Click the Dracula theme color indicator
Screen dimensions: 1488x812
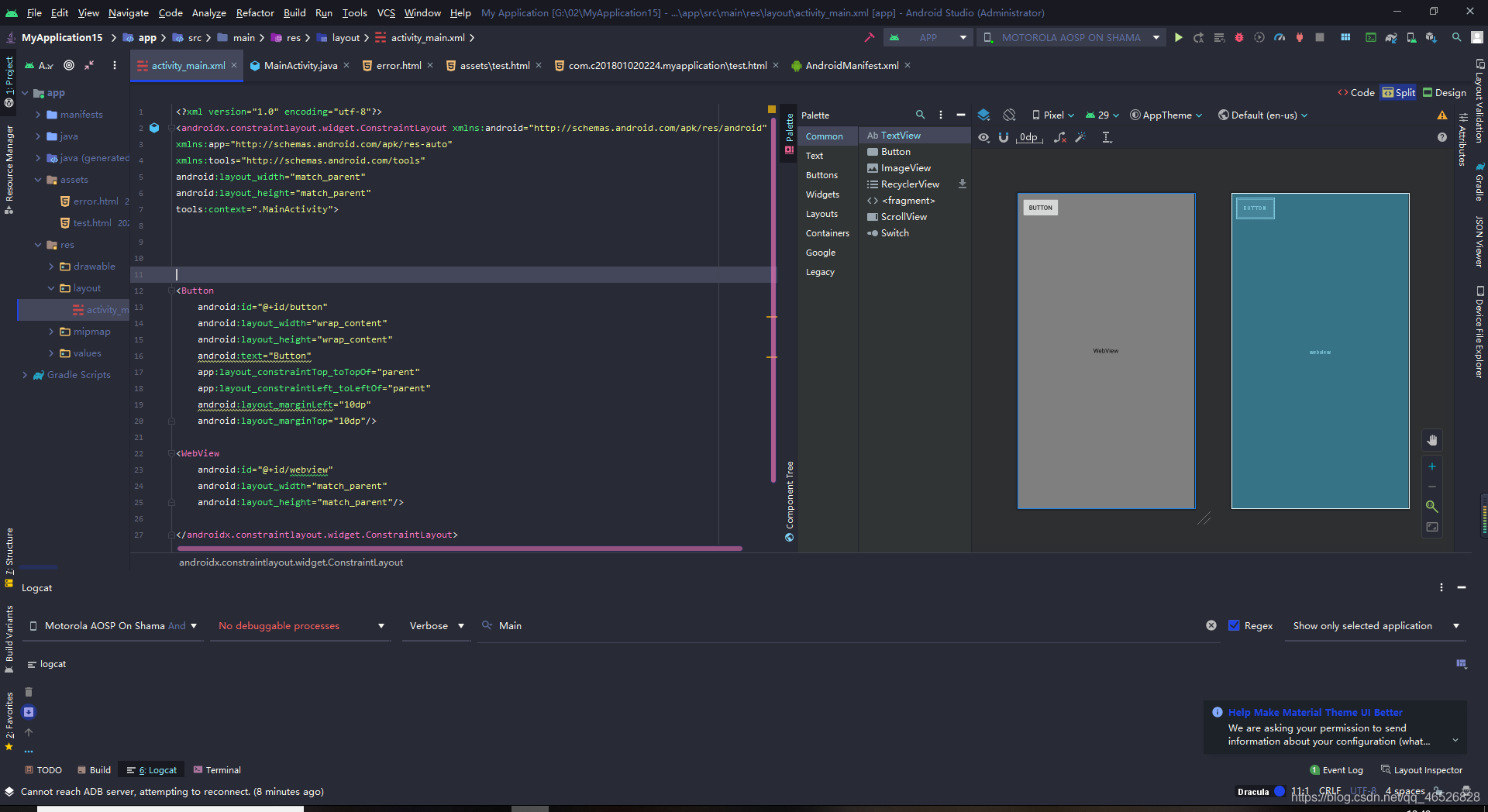click(x=1280, y=791)
